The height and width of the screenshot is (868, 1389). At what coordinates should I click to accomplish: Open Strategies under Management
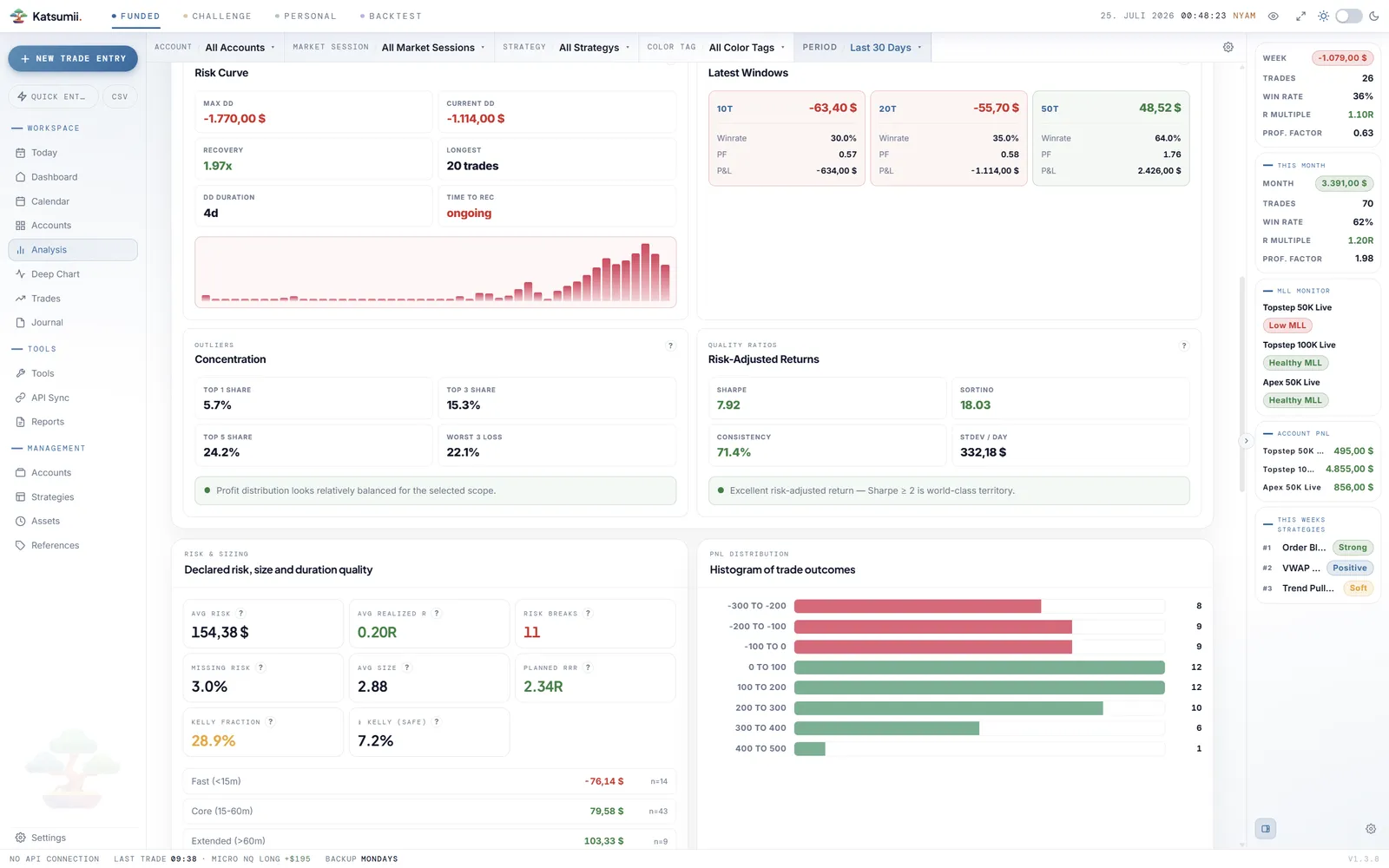click(73, 497)
